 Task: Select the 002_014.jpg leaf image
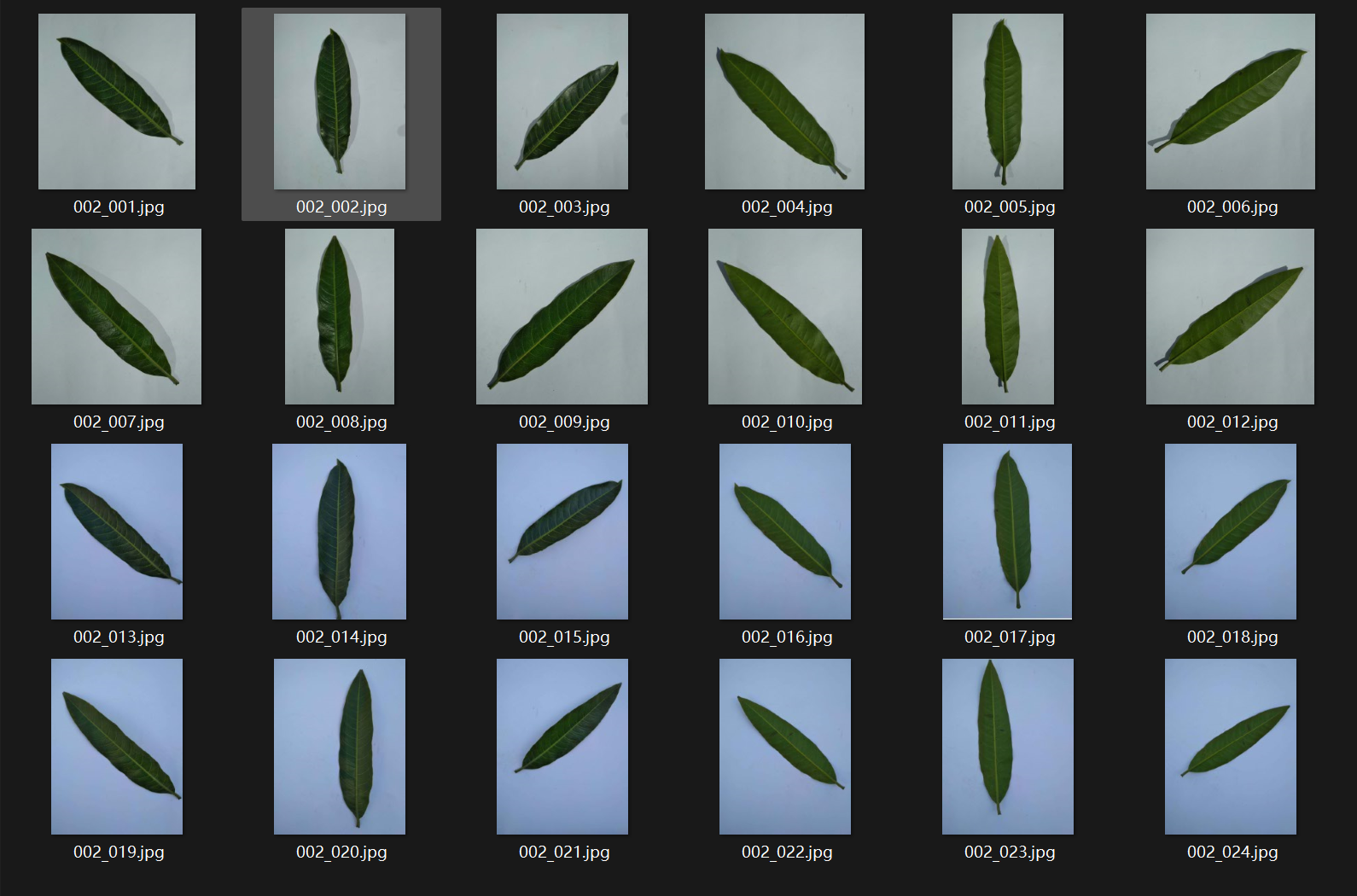pyautogui.click(x=340, y=532)
